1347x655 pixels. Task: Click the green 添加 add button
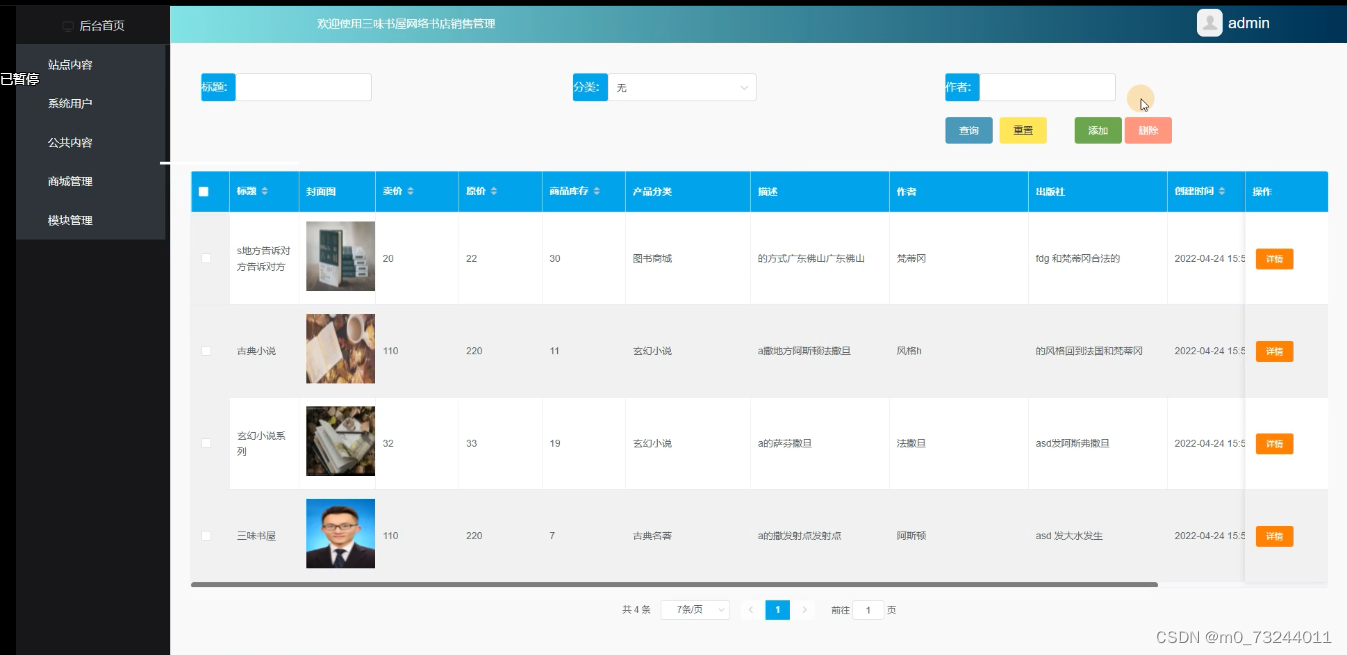[x=1098, y=131]
